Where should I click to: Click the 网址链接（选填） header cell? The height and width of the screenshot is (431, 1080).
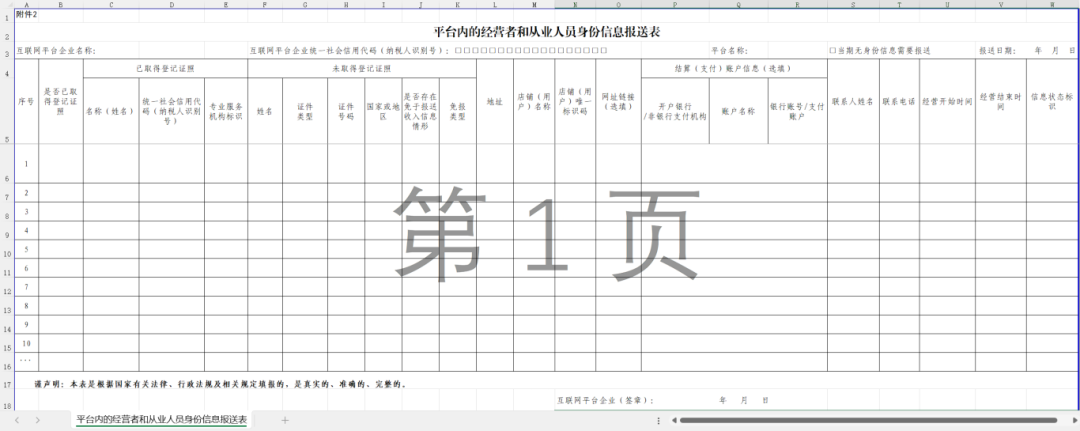coord(618,101)
